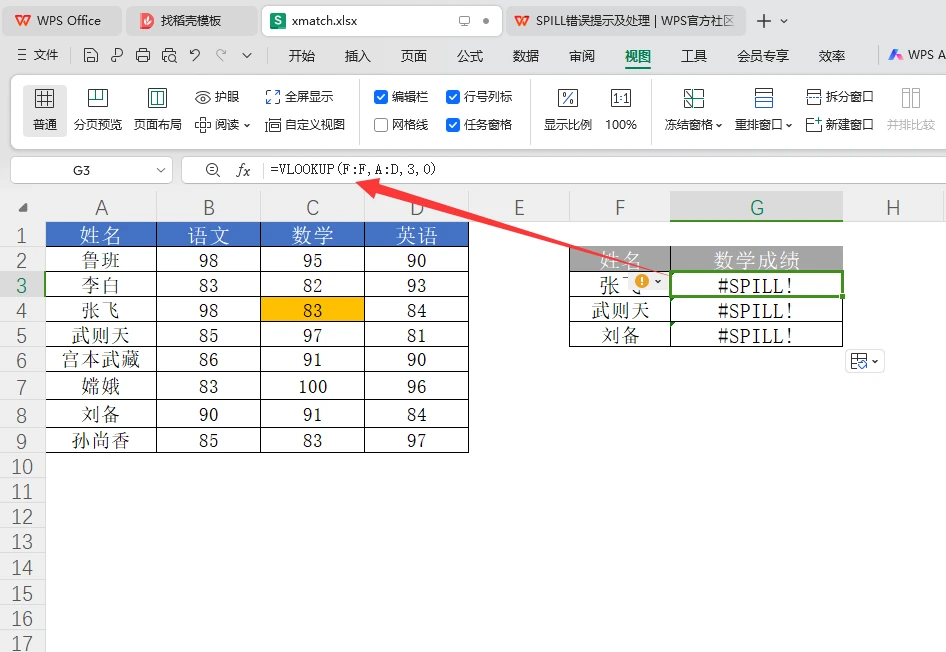This screenshot has width=946, height=652.
Task: Click the zoom magnifier icon beside fx
Action: [212, 170]
